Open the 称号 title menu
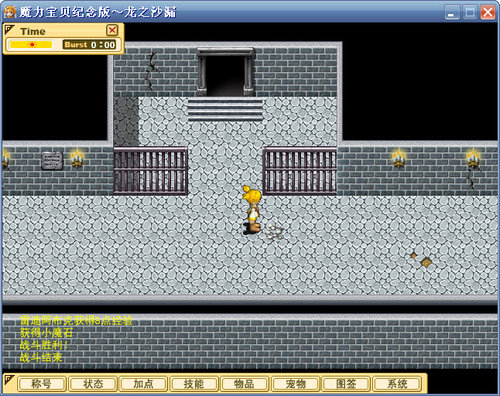Screen dimensions: 500x396 point(42,384)
